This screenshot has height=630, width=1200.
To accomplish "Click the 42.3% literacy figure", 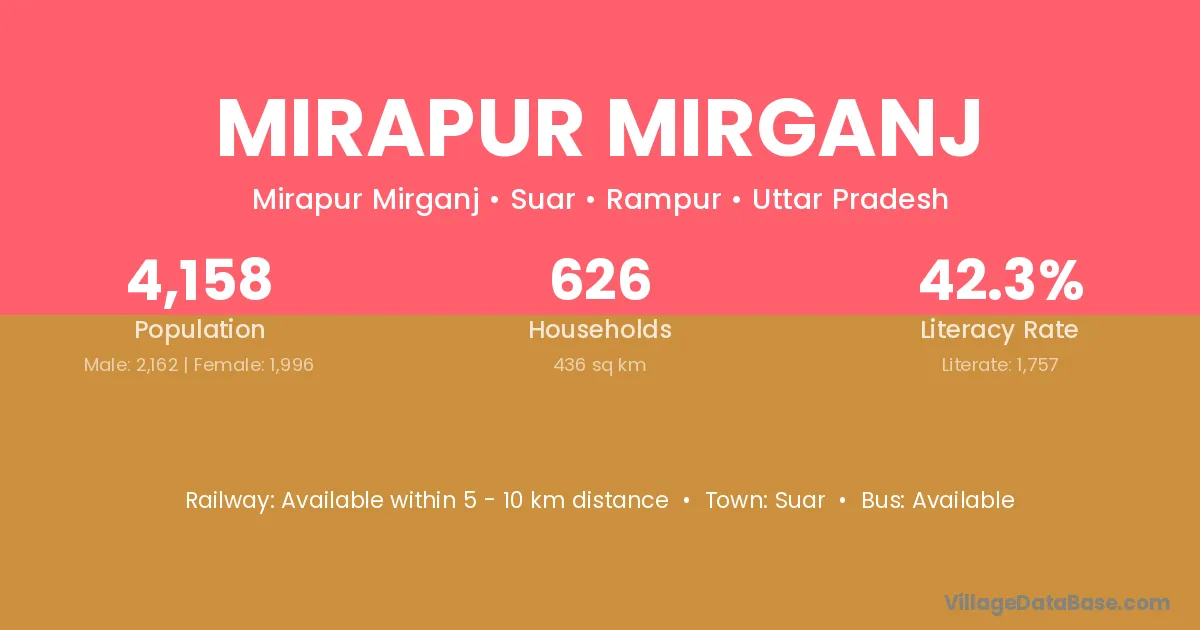I will [x=1000, y=280].
